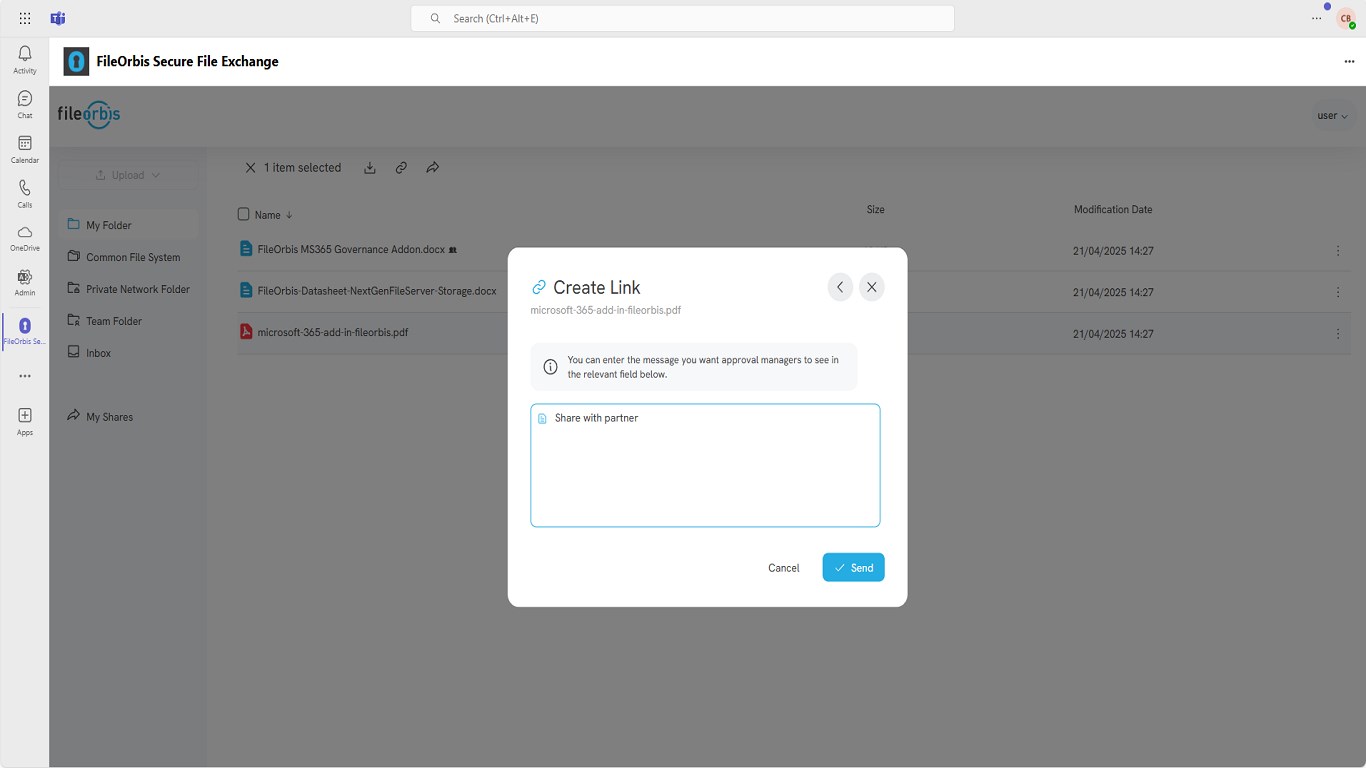Focus the Teams search box
Image resolution: width=1366 pixels, height=768 pixels.
coord(682,18)
